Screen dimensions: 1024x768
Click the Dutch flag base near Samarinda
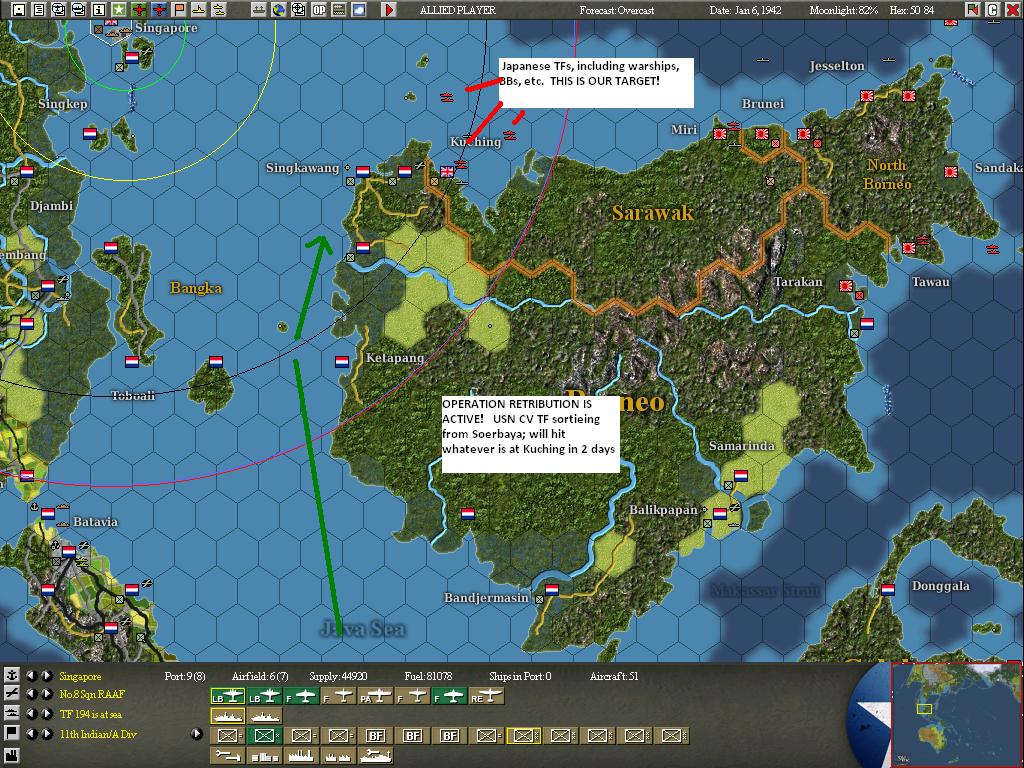point(741,475)
